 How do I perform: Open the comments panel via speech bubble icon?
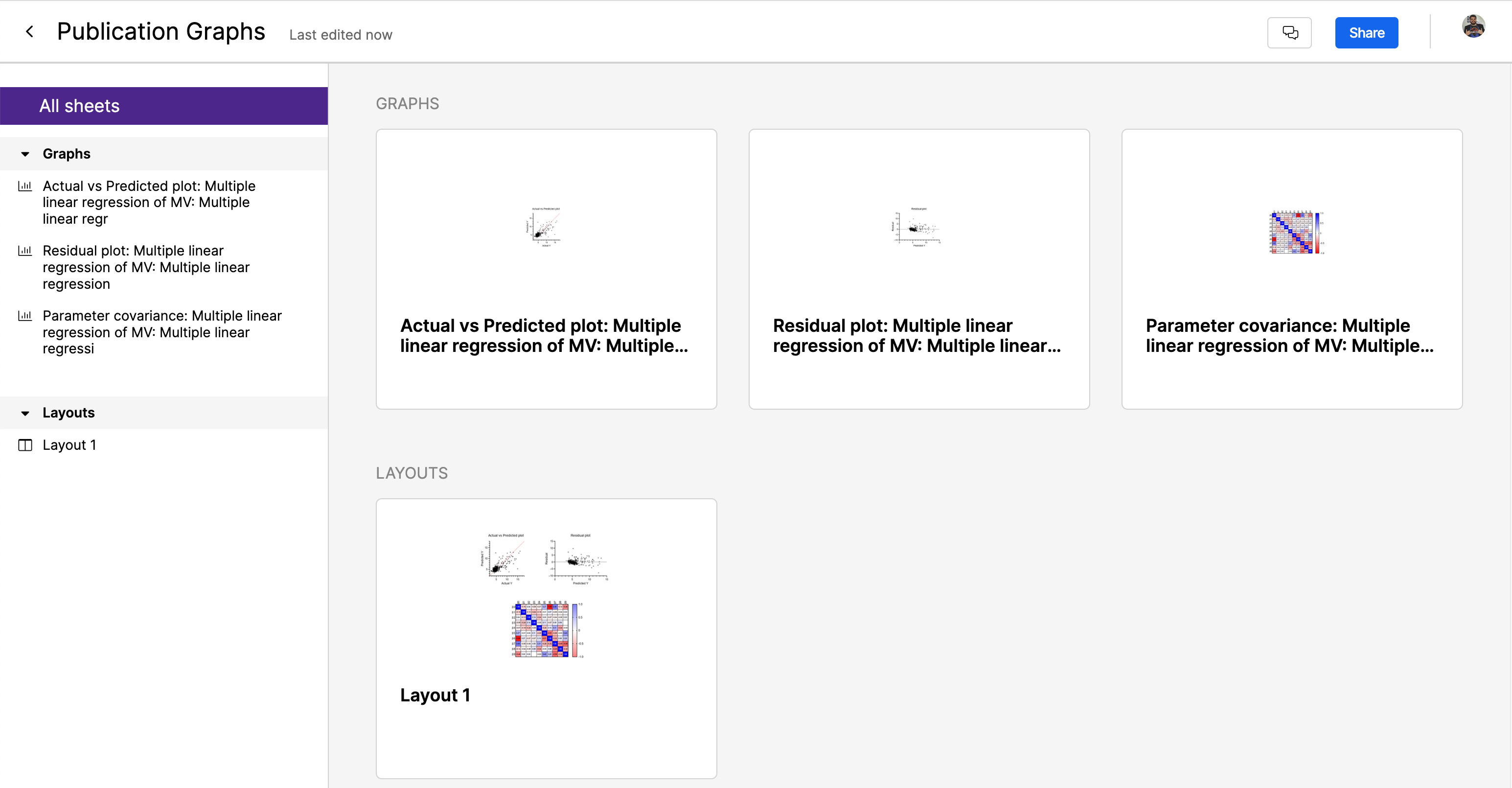1289,32
